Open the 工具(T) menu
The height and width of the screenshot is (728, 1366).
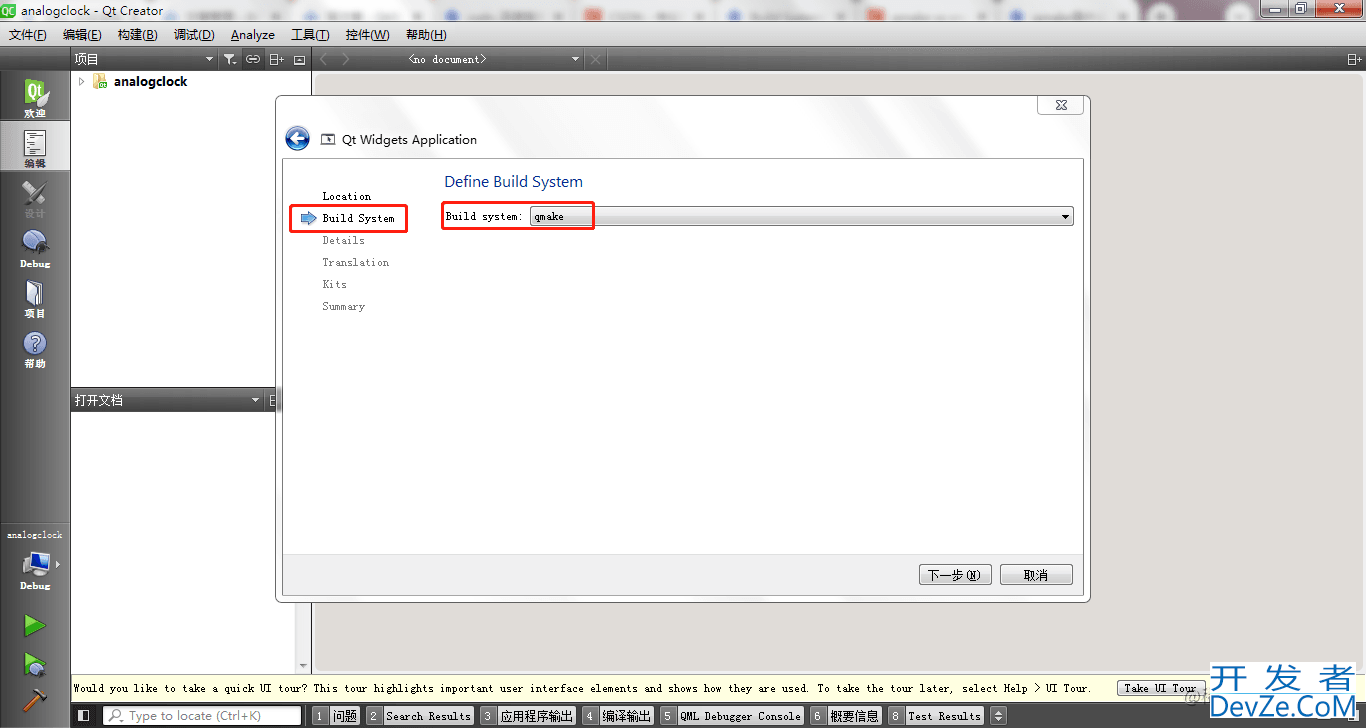click(310, 34)
